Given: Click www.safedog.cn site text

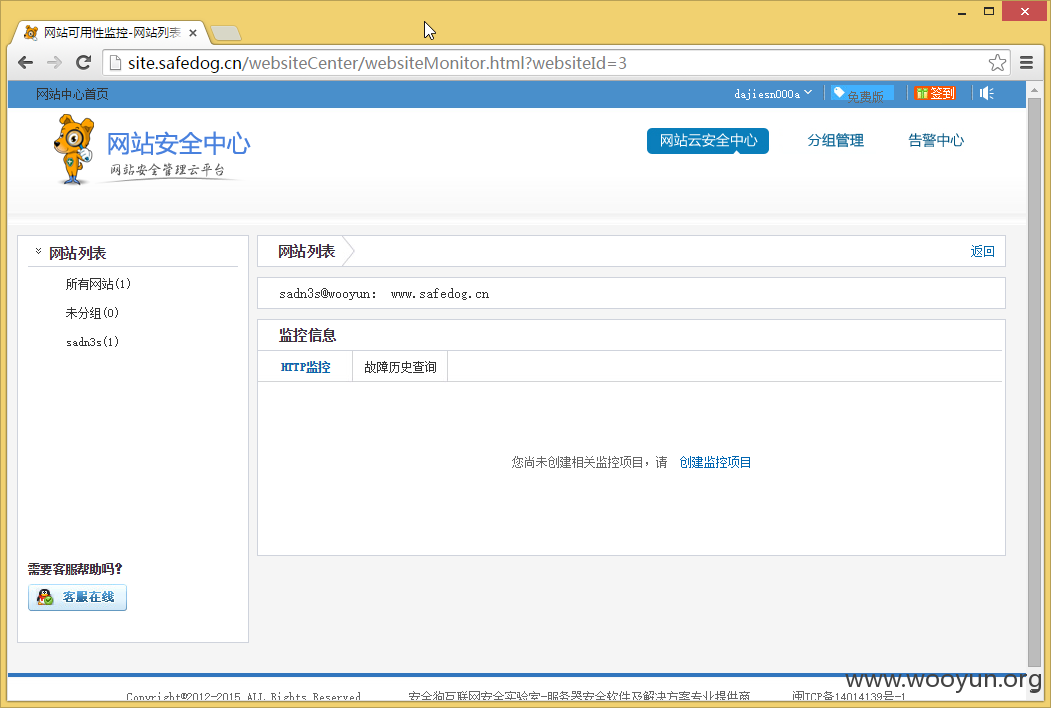Looking at the screenshot, I should click(x=440, y=294).
